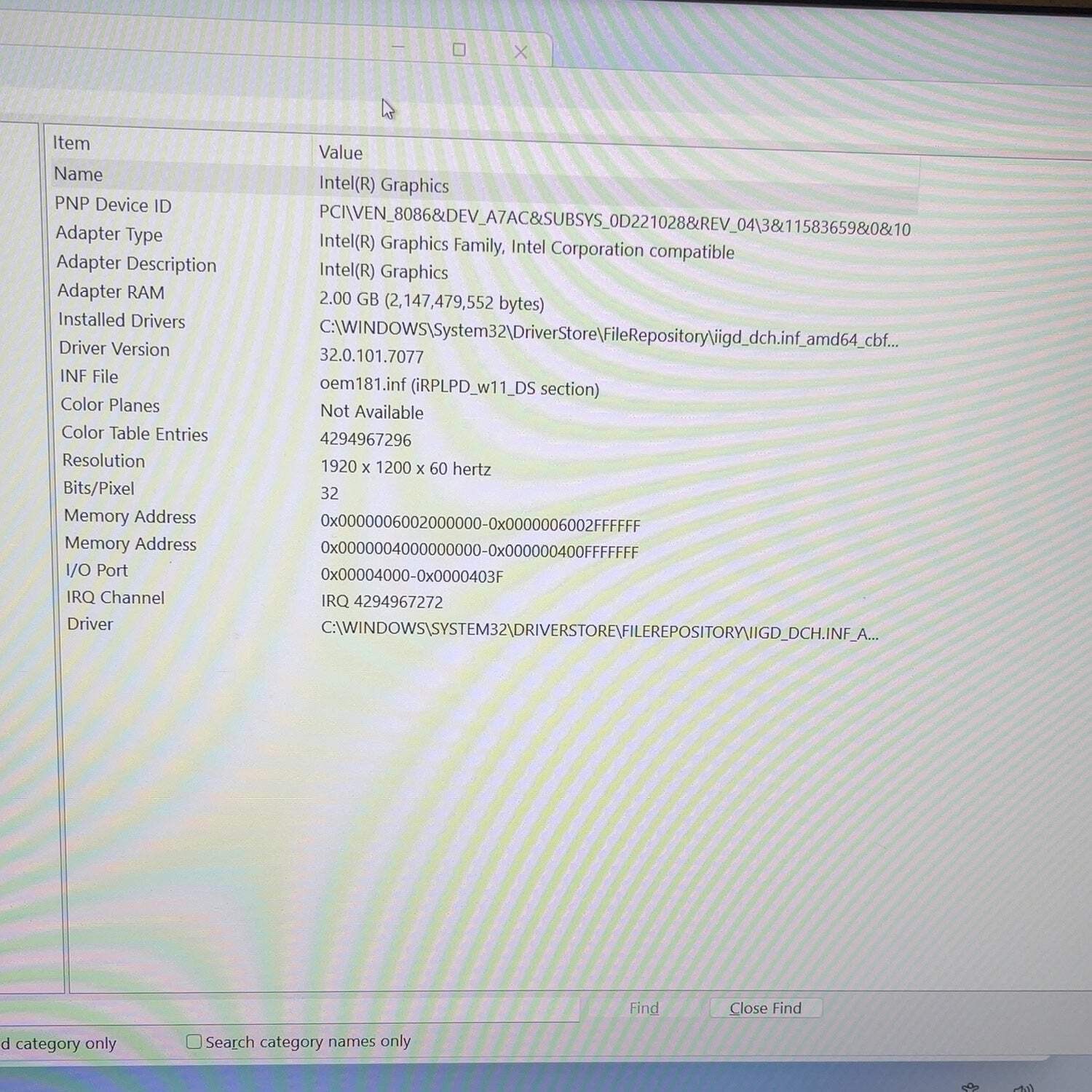Select the PNP Device ID row
1092x1092 pixels.
click(484, 215)
